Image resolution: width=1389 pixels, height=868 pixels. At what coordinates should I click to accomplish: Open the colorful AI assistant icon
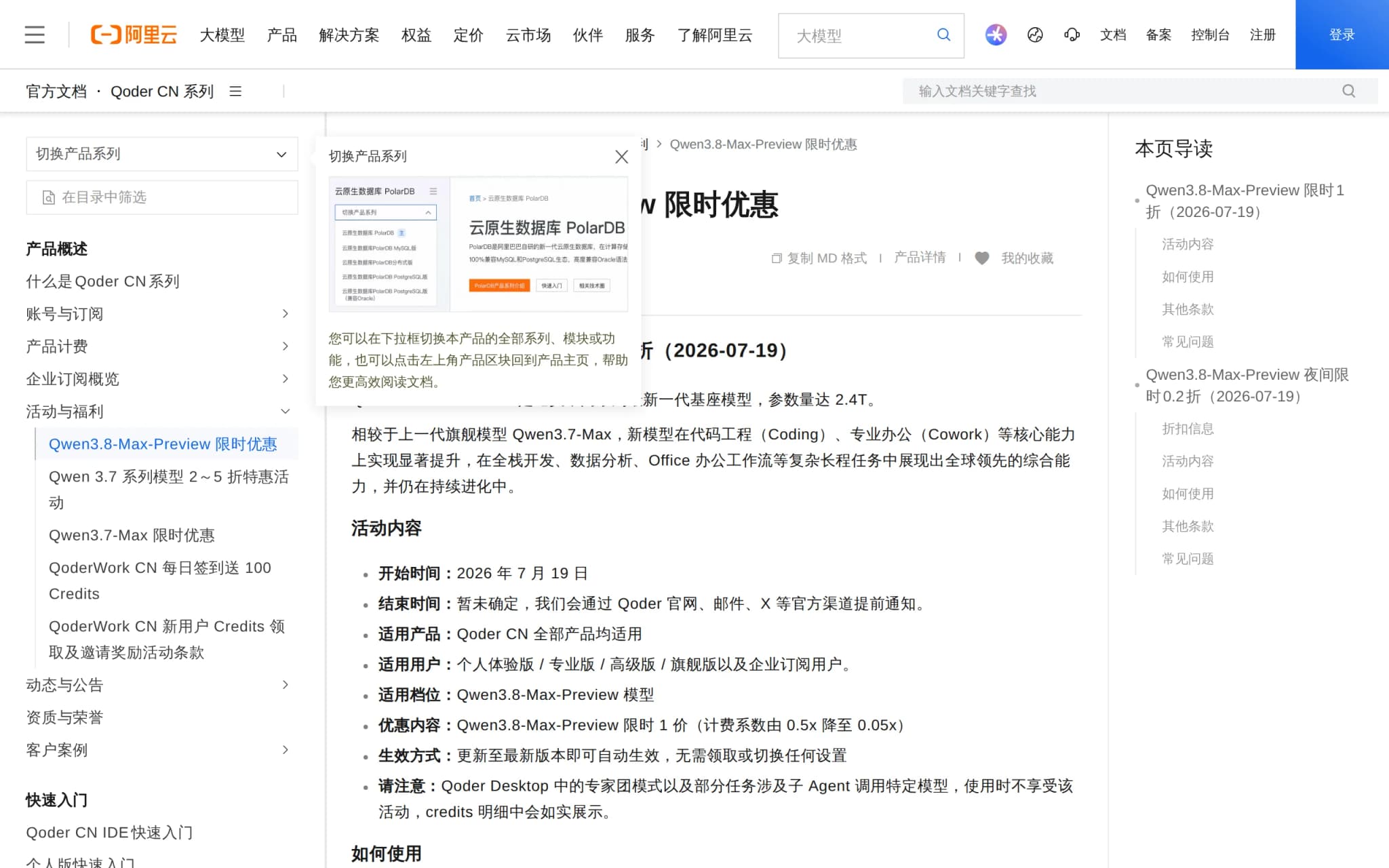(996, 35)
